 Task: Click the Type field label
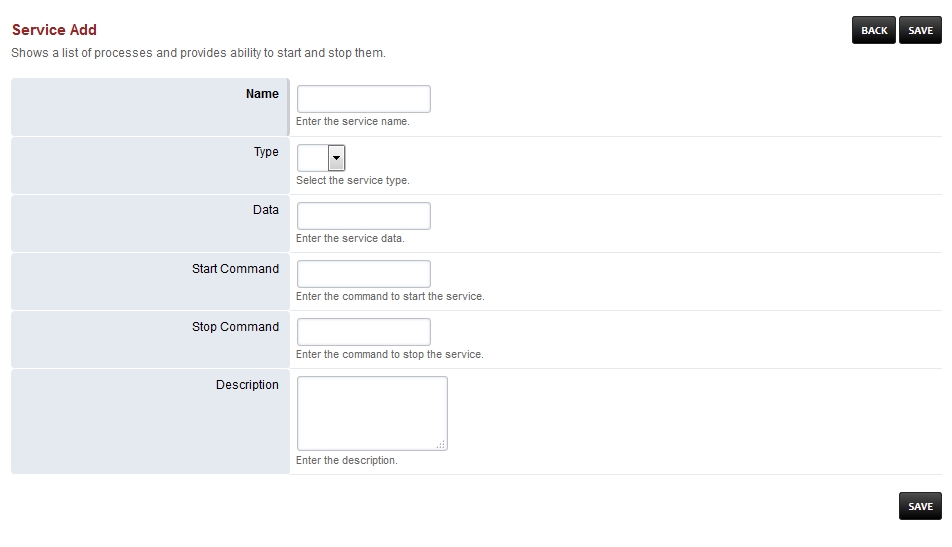266,152
